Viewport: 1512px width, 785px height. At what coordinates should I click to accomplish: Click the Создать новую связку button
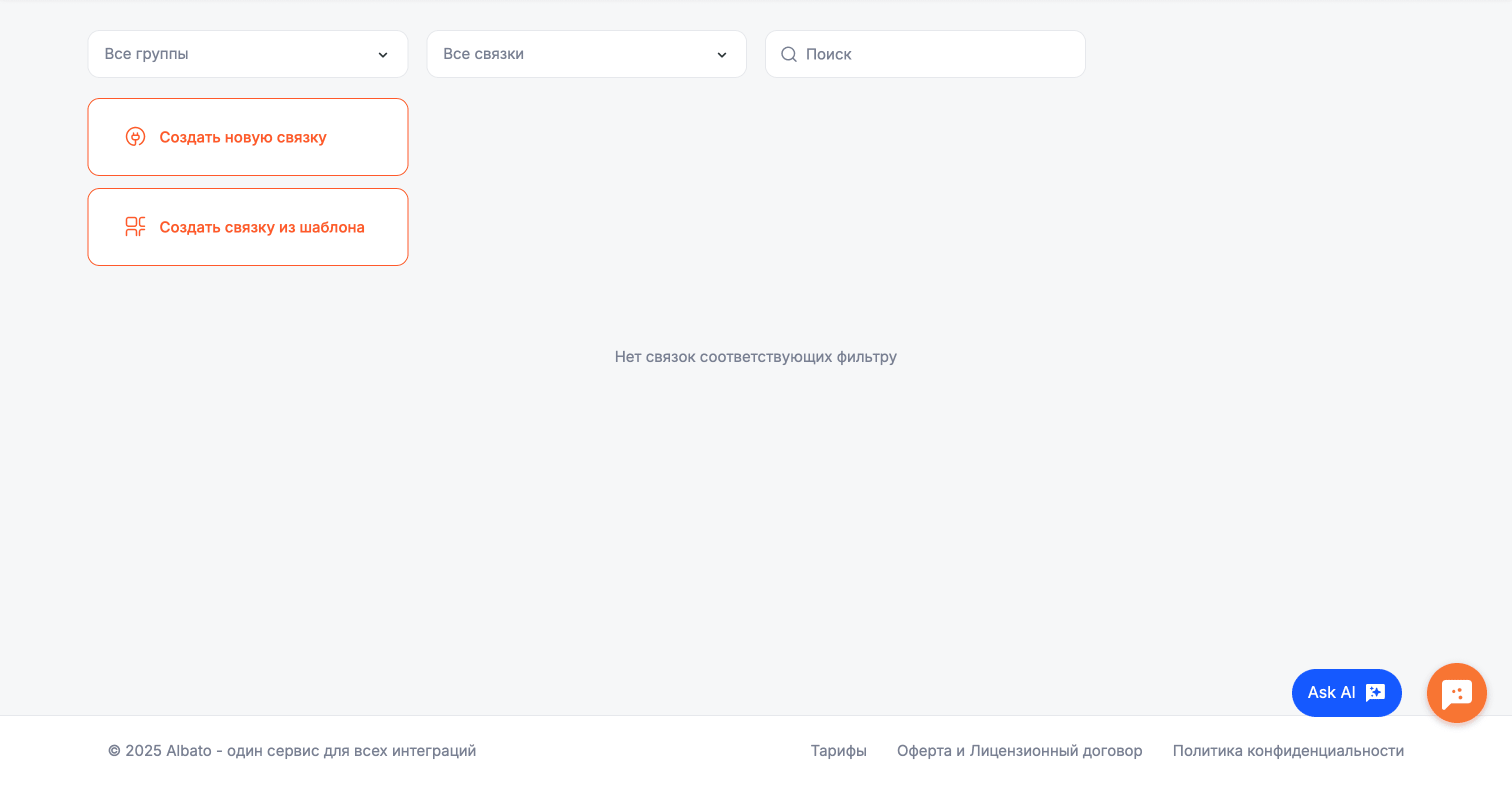[247, 137]
